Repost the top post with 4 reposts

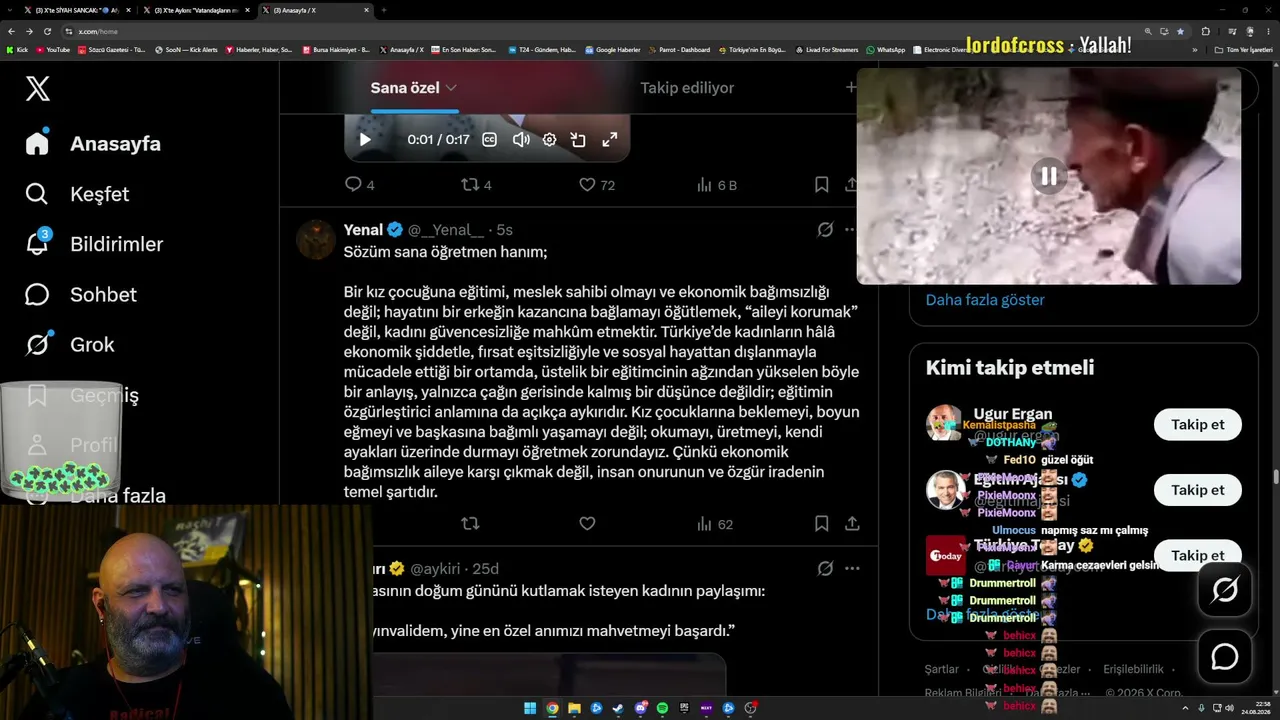(x=476, y=185)
